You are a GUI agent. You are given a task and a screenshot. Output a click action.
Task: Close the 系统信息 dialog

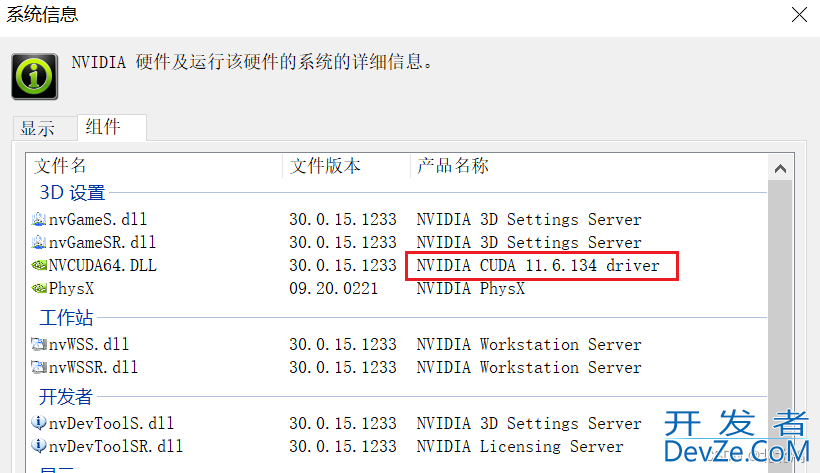tap(799, 15)
